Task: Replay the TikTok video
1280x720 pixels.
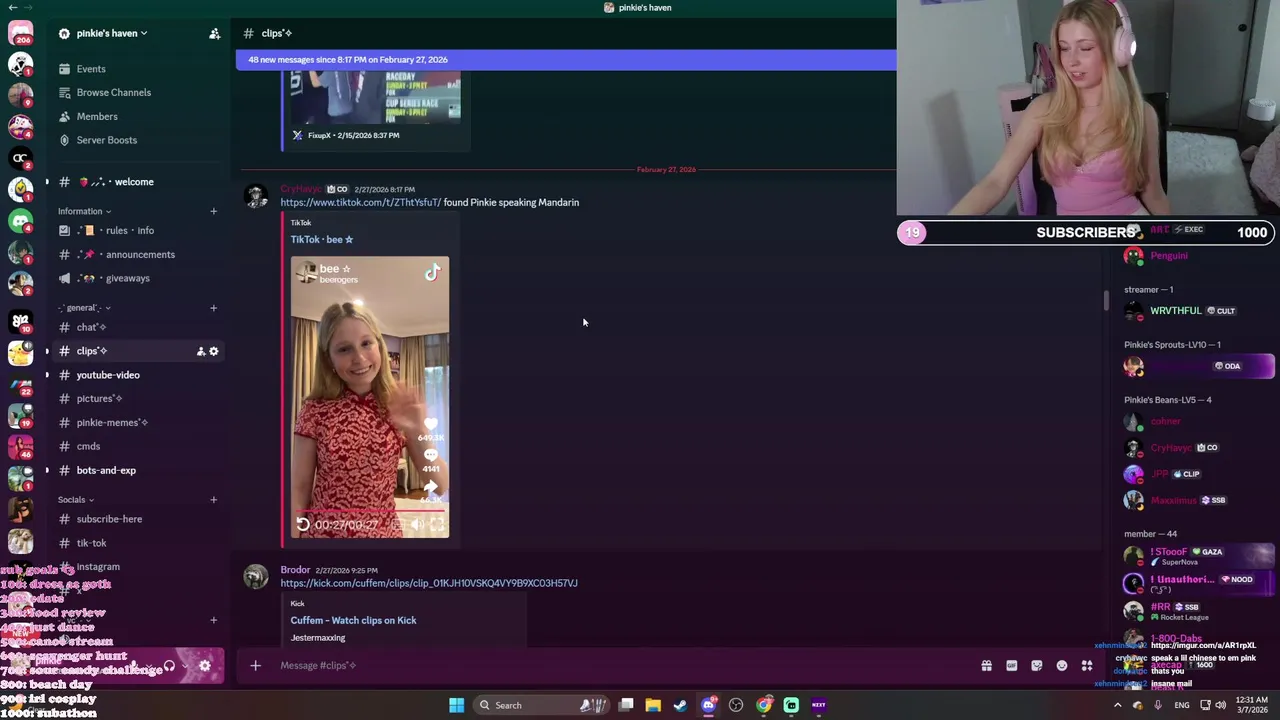Action: pyautogui.click(x=303, y=524)
